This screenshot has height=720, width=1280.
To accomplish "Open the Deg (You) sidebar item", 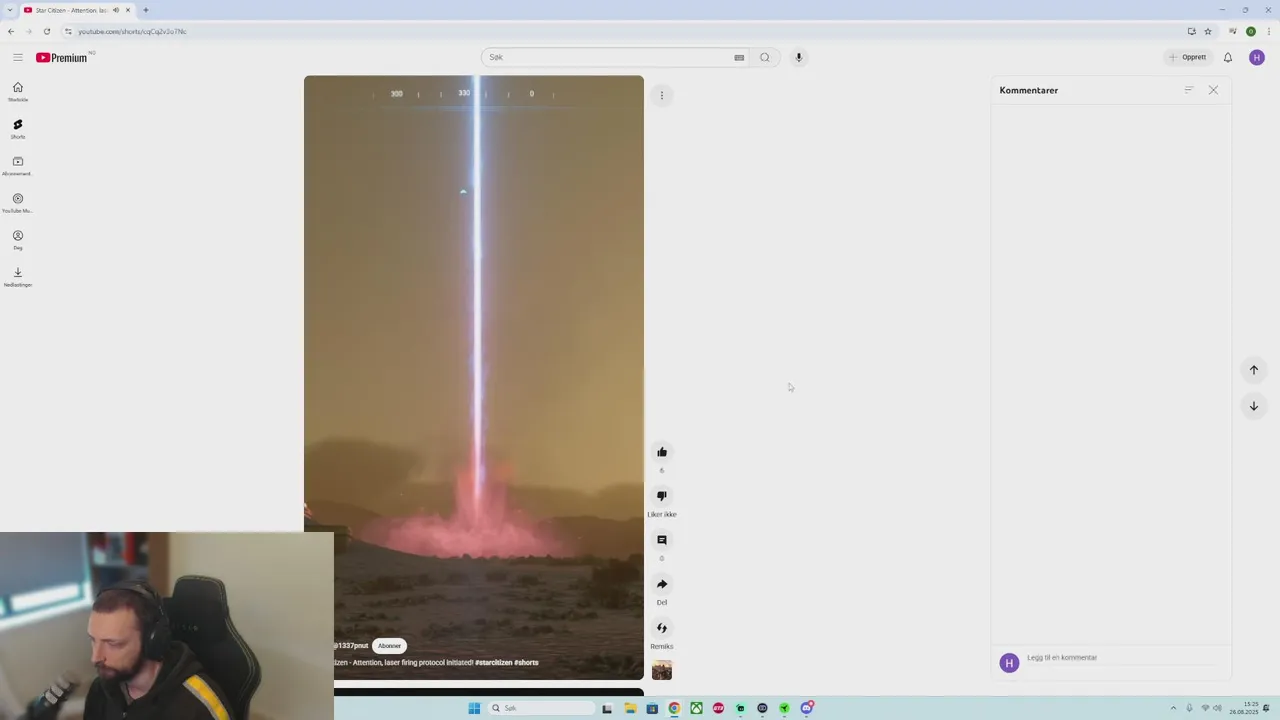I will [17, 240].
